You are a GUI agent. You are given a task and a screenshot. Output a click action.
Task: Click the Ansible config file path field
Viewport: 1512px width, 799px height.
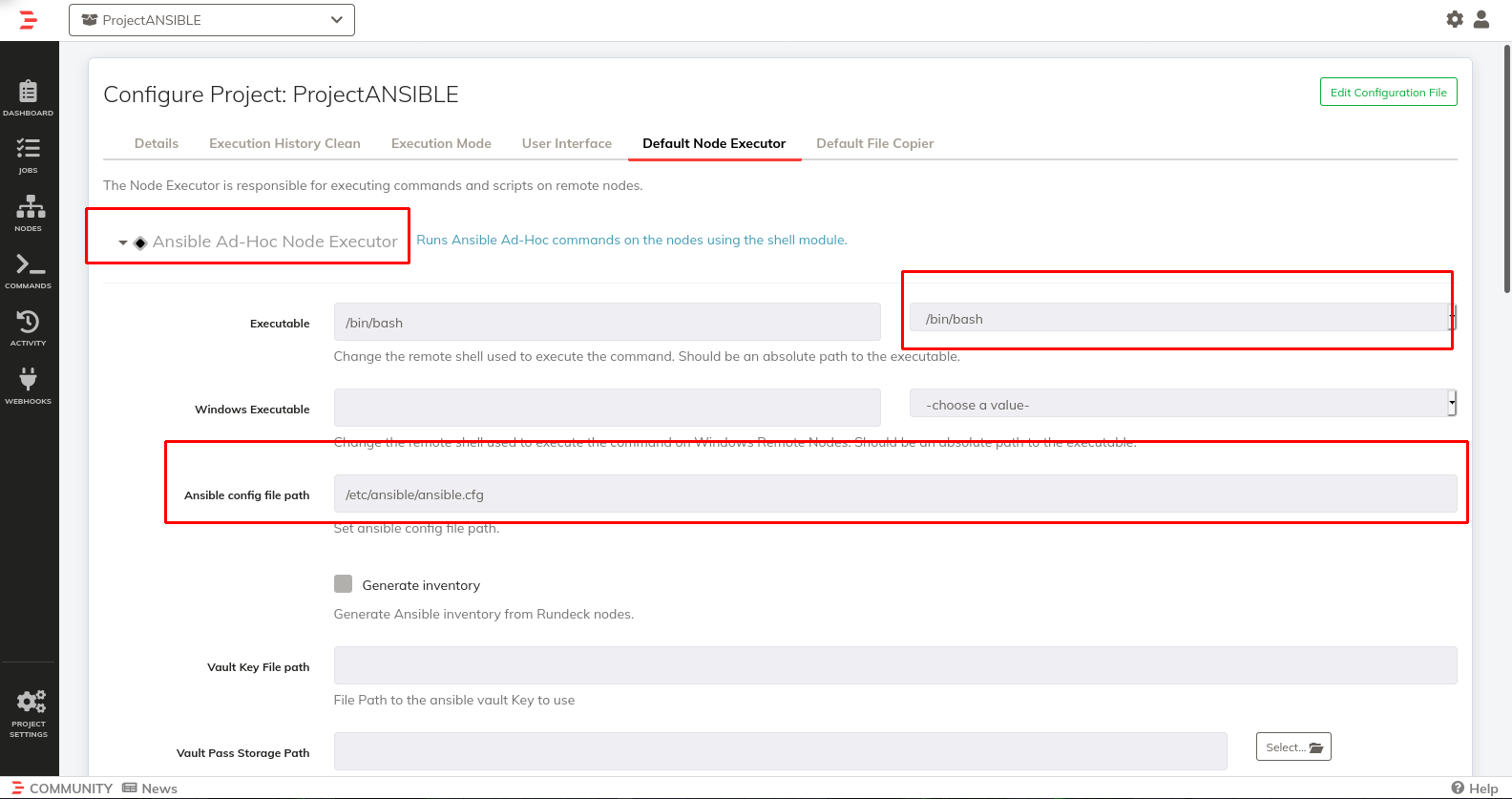click(x=895, y=494)
